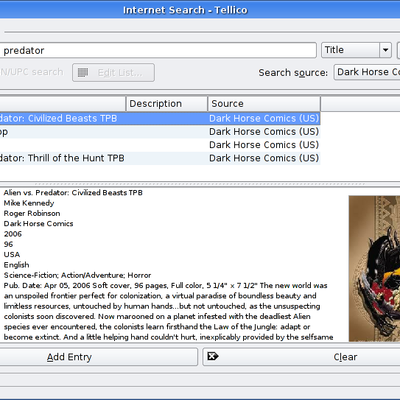Click Source cell in the third result row

click(264, 145)
